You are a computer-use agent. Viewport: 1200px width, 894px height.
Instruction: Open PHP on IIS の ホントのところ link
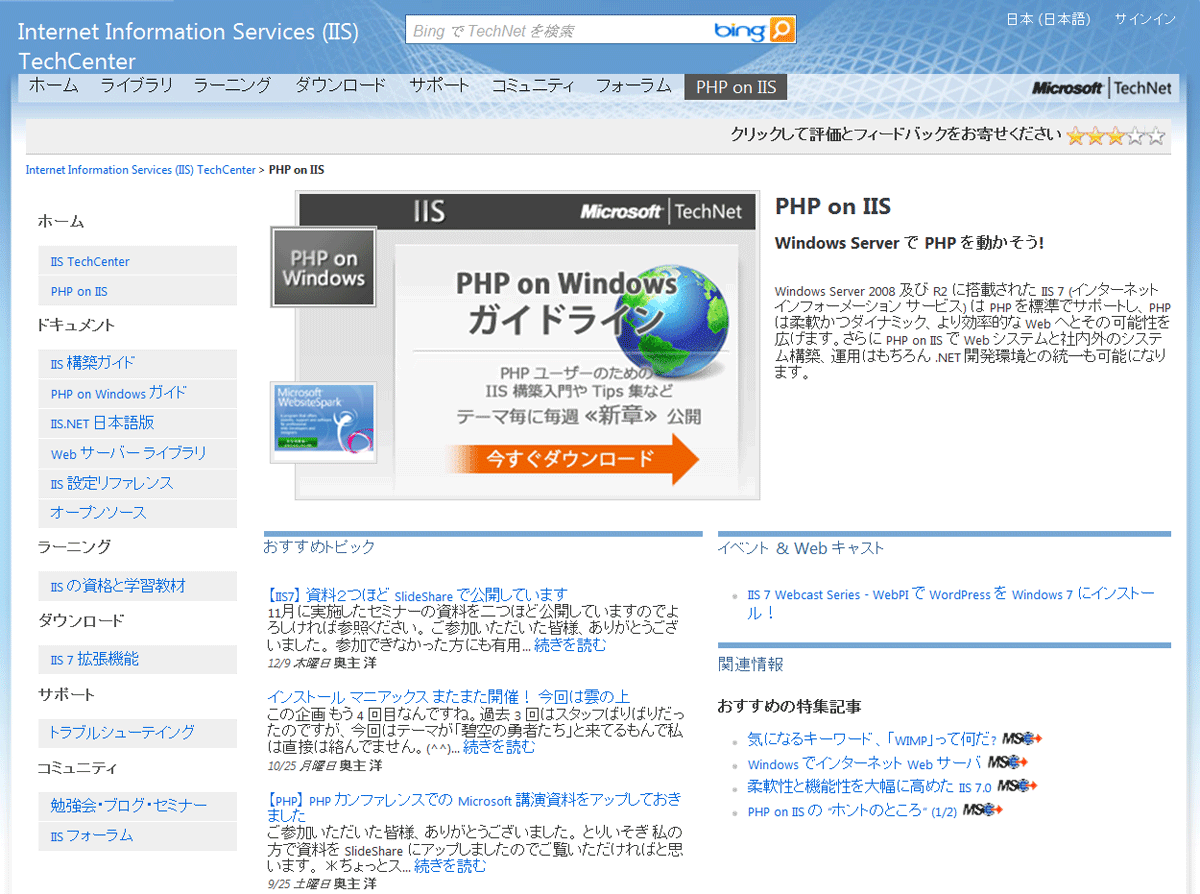[x=852, y=811]
